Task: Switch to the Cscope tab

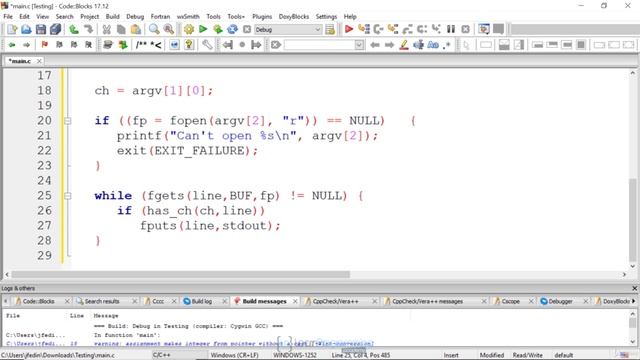Action: (x=511, y=301)
